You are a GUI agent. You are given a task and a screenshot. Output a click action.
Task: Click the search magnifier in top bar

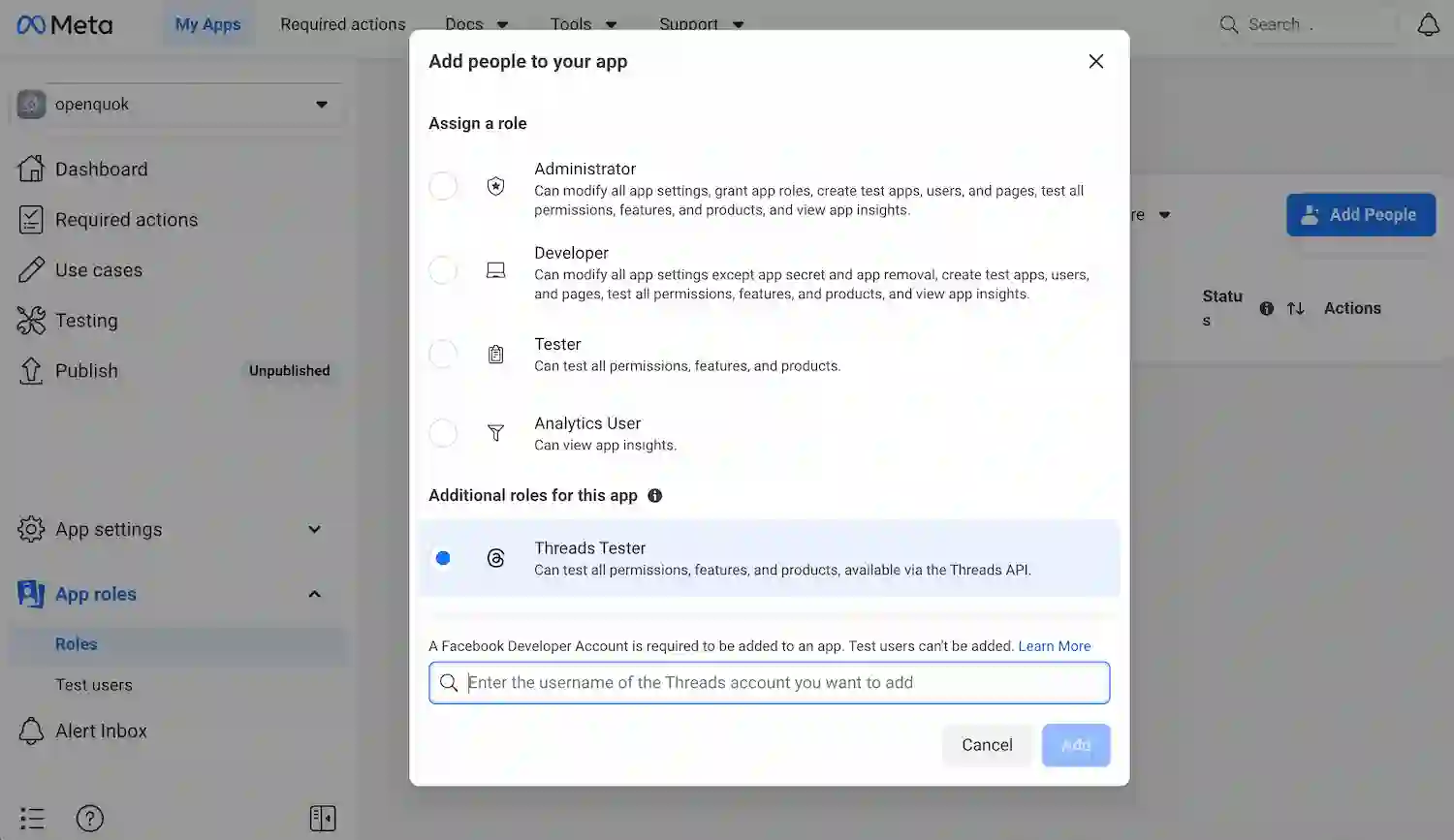(x=1228, y=25)
